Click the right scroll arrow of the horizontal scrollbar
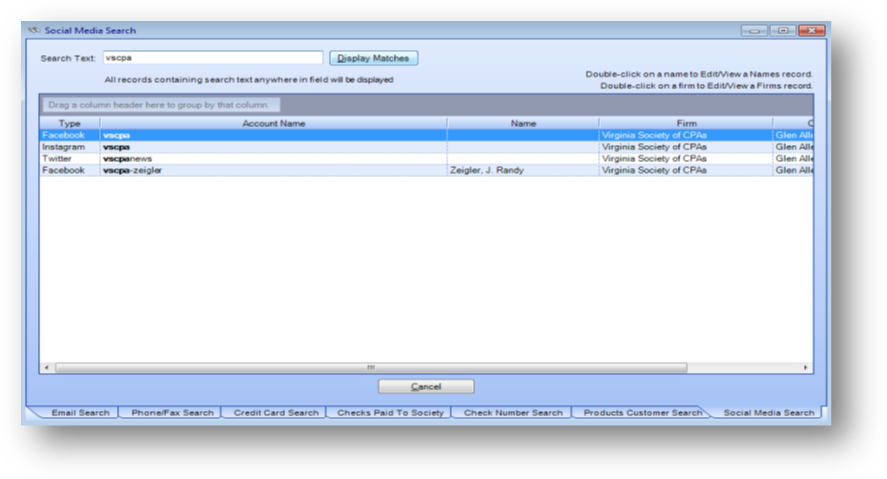Viewport: 887px width, 479px height. coord(806,368)
